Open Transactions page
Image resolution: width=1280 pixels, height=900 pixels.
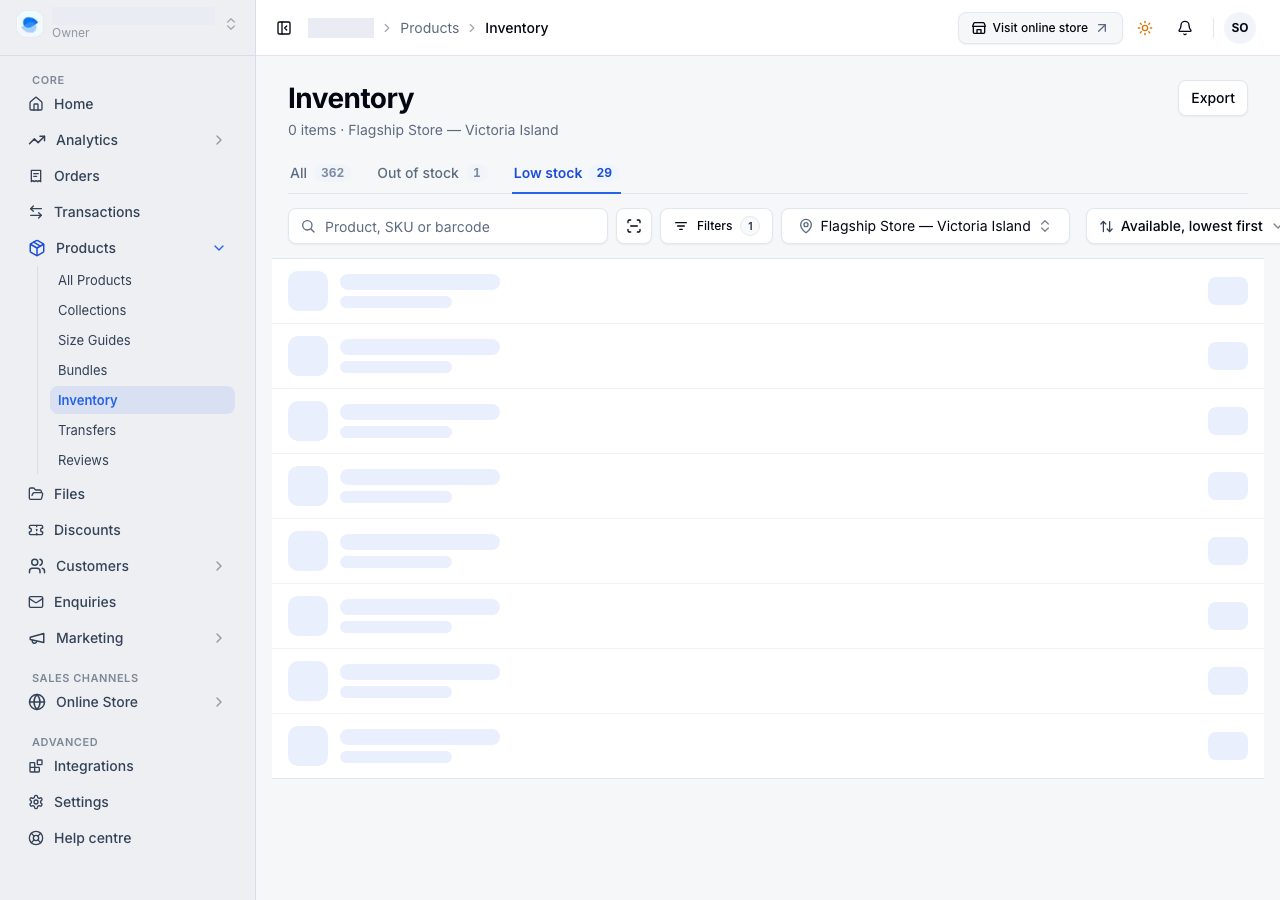pyautogui.click(x=127, y=212)
